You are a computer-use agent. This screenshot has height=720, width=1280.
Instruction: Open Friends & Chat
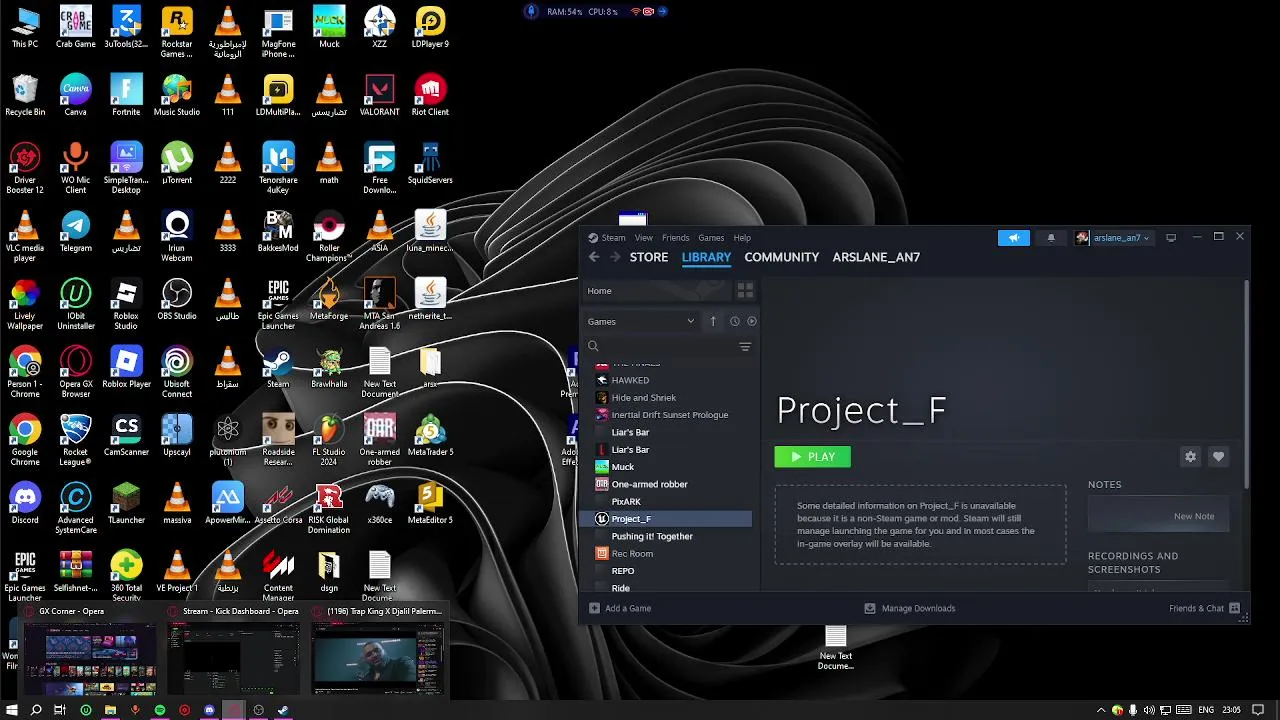click(x=1205, y=608)
